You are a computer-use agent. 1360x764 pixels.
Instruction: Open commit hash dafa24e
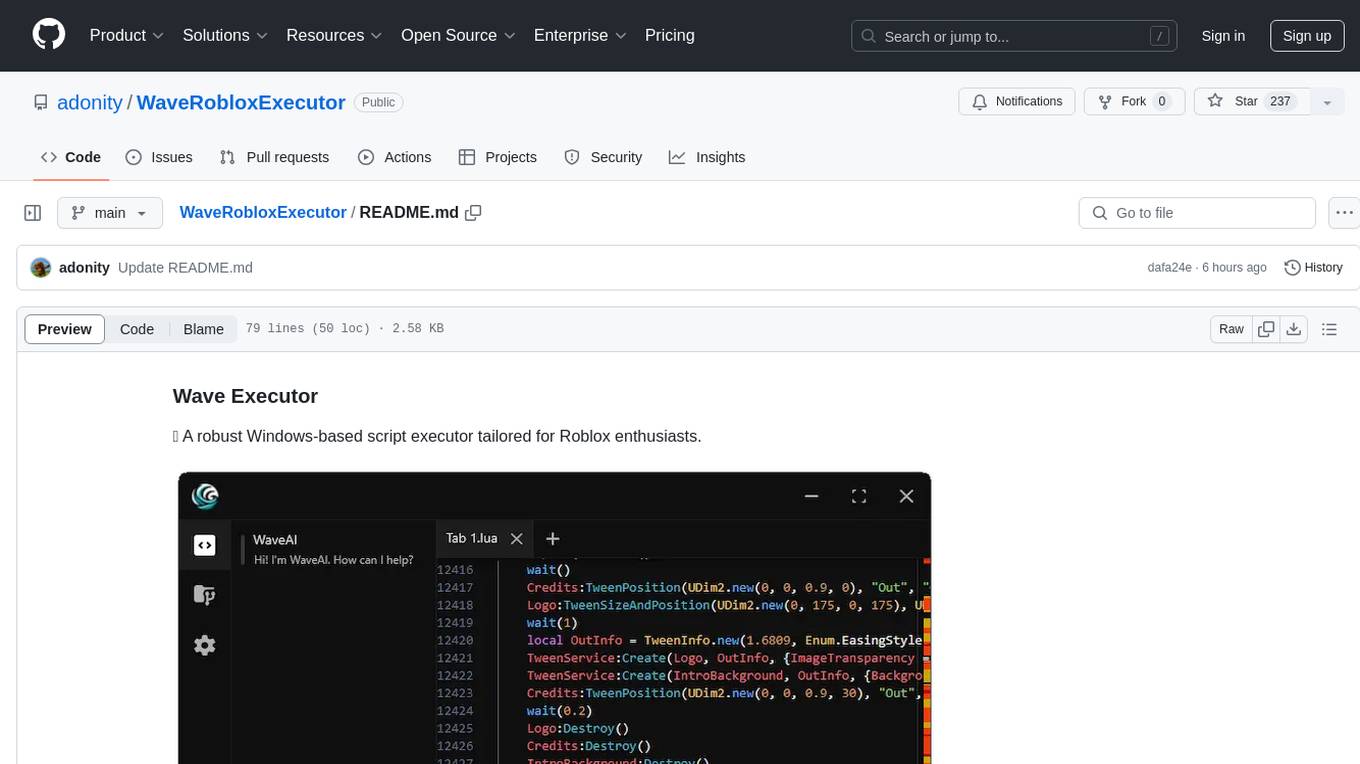[x=1170, y=267]
